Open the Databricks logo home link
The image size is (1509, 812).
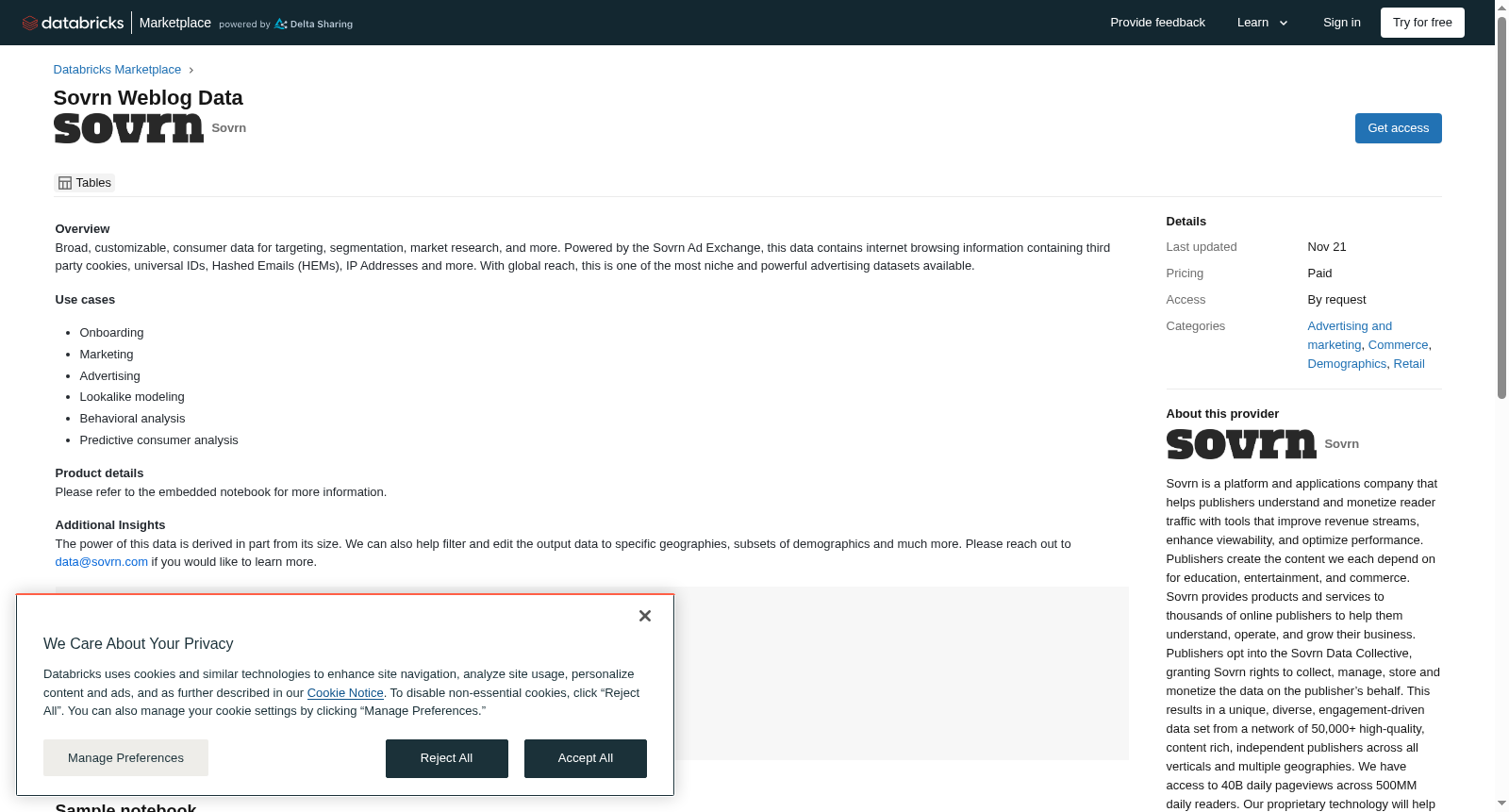73,23
